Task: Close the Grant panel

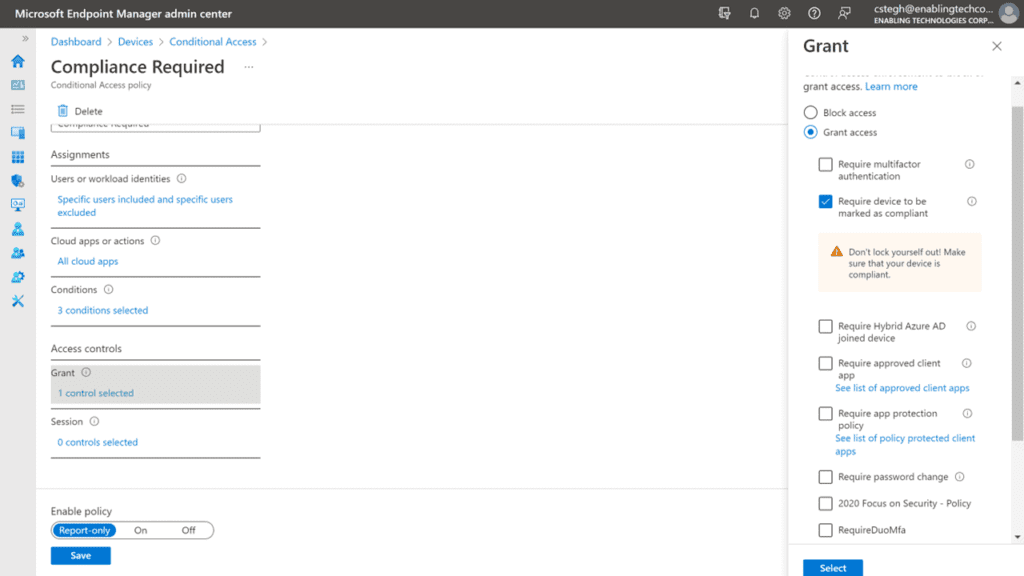Action: click(x=997, y=46)
